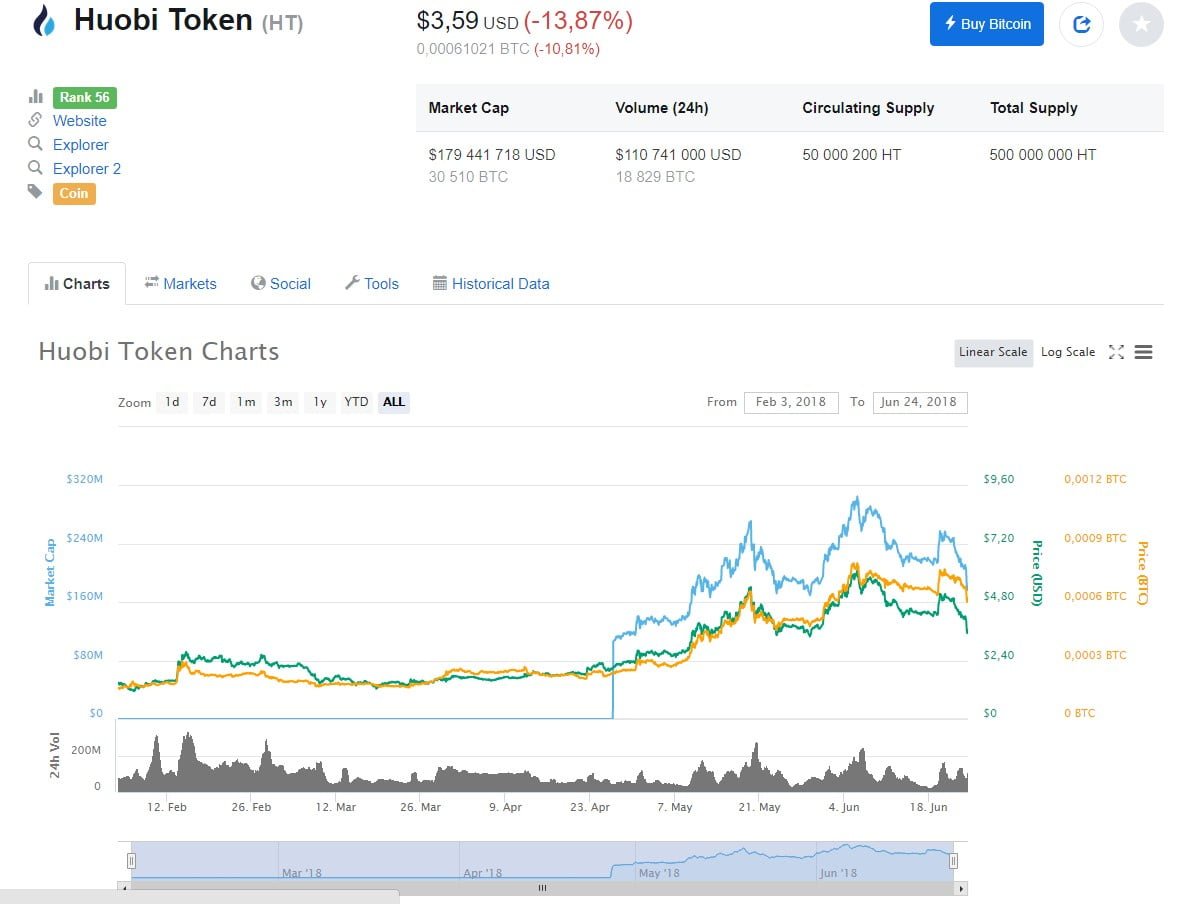Viewport: 1204px width, 904px height.
Task: Click the Buy Bitcoin button
Action: [x=986, y=24]
